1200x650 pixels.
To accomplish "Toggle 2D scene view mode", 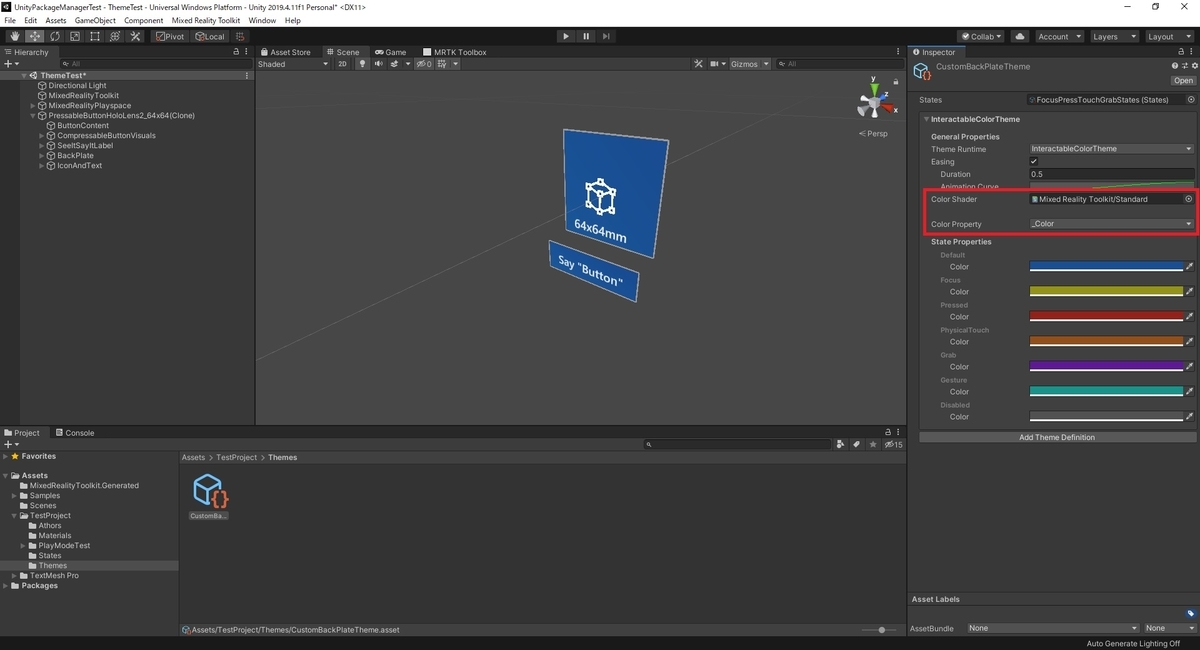I will coord(342,64).
